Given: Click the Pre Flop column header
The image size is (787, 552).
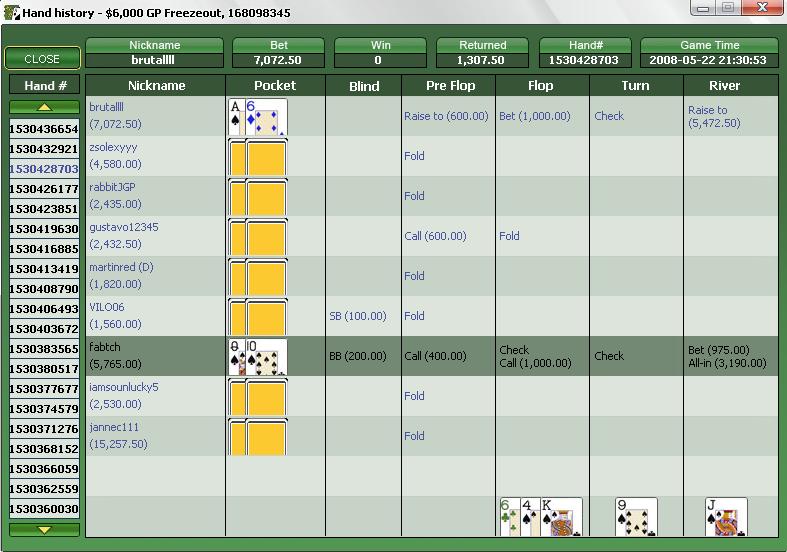Looking at the screenshot, I should (448, 86).
